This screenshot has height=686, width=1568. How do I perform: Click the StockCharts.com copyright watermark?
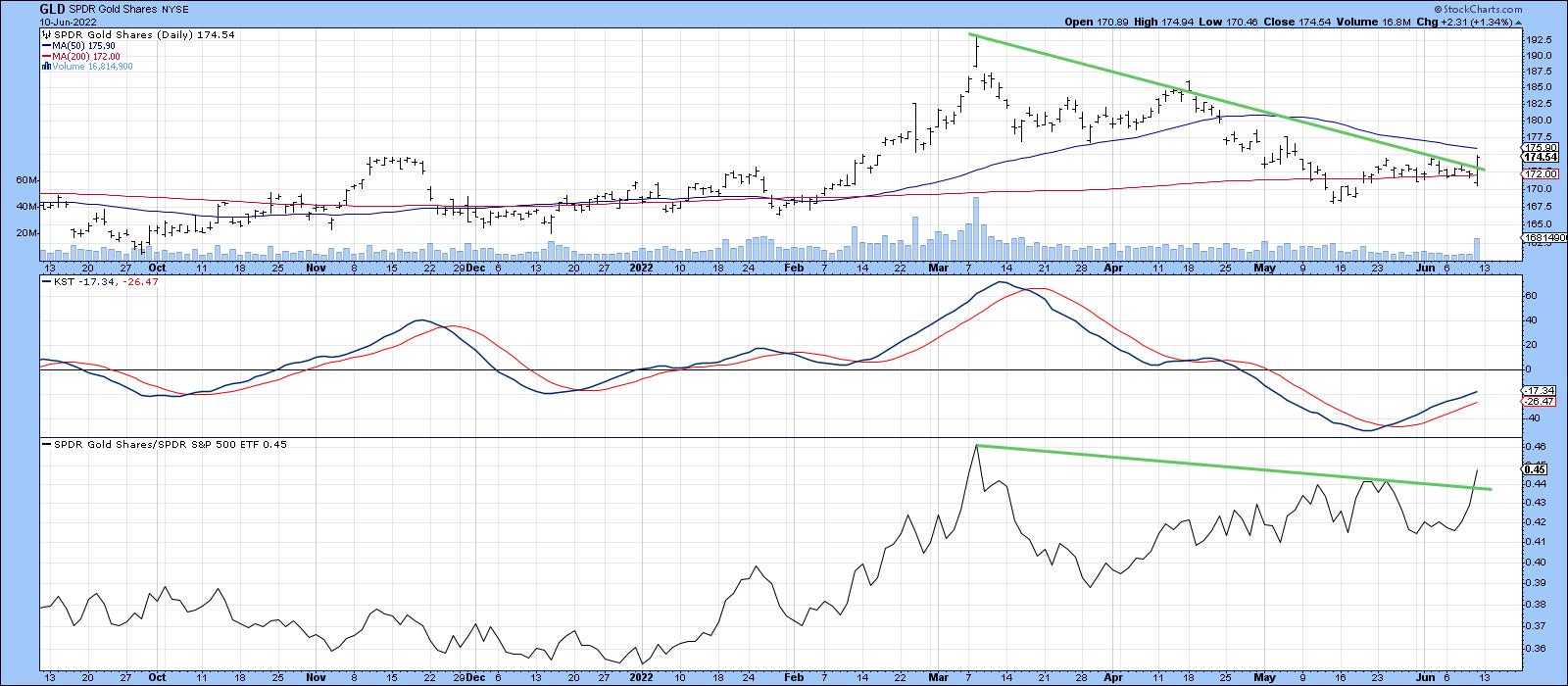[x=1522, y=10]
